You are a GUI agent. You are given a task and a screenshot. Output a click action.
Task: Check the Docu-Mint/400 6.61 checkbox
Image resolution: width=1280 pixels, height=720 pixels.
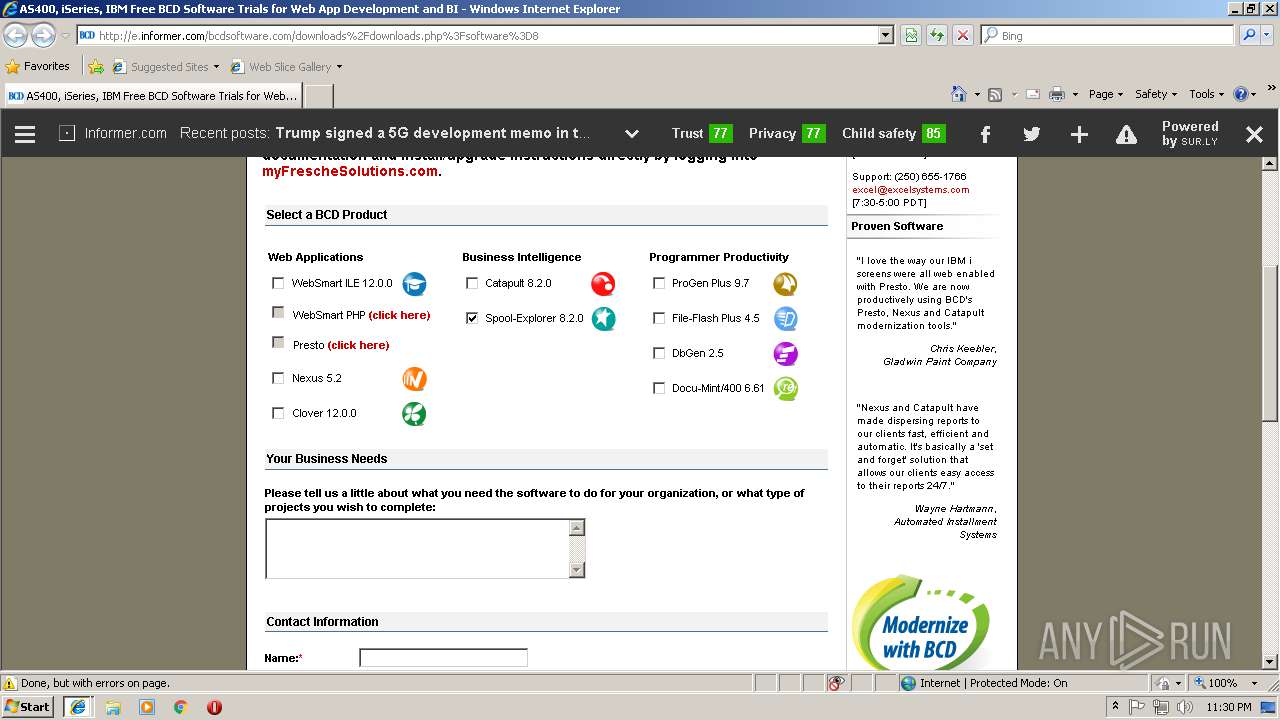(659, 388)
